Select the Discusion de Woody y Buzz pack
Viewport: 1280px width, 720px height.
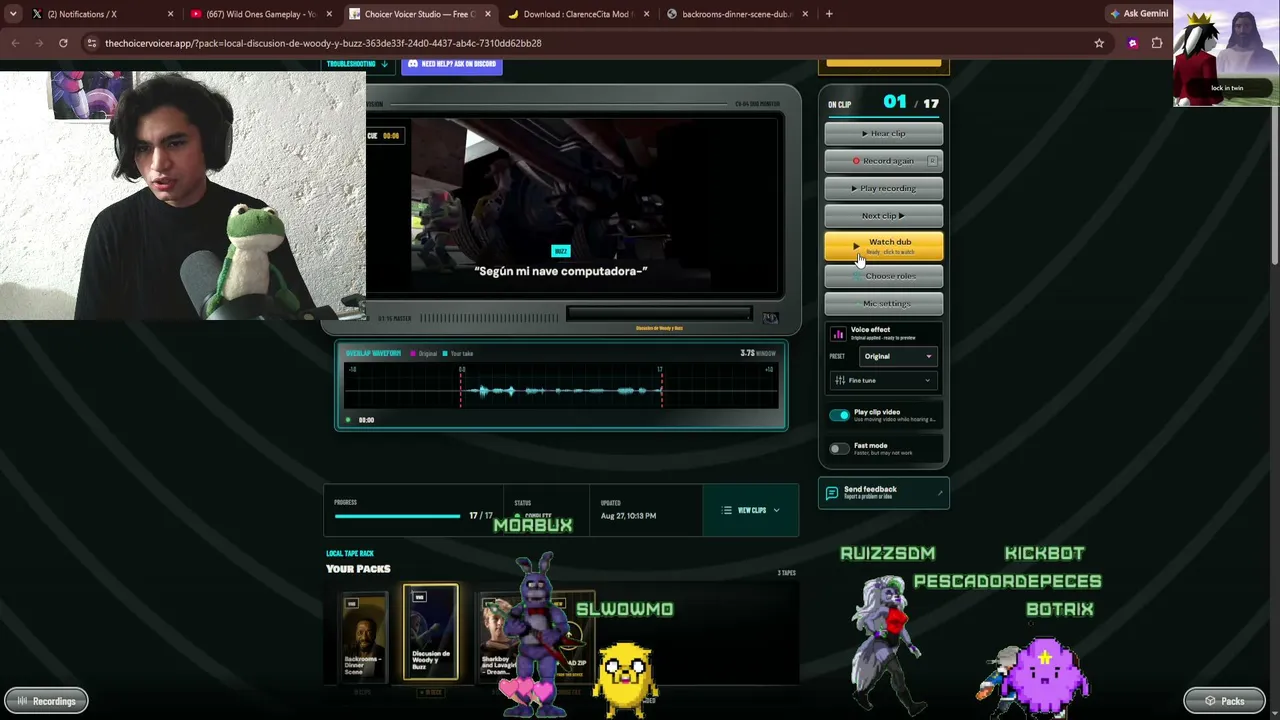click(x=431, y=632)
